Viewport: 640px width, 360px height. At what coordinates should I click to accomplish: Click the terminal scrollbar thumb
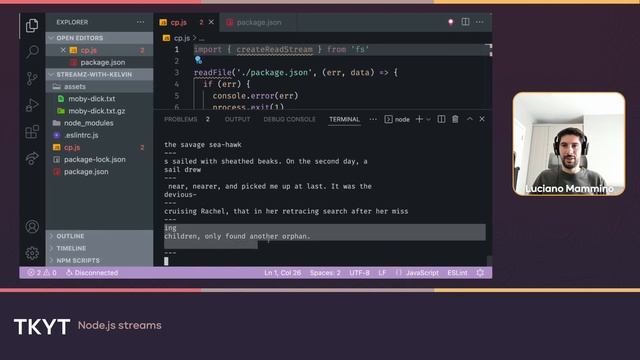[x=489, y=260]
